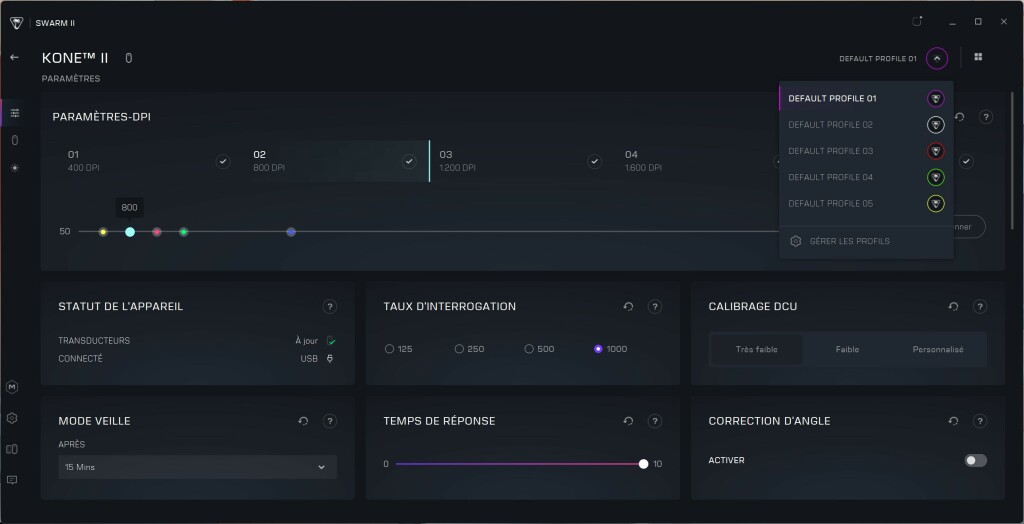Reset Calibrage DCU setting

tap(953, 306)
